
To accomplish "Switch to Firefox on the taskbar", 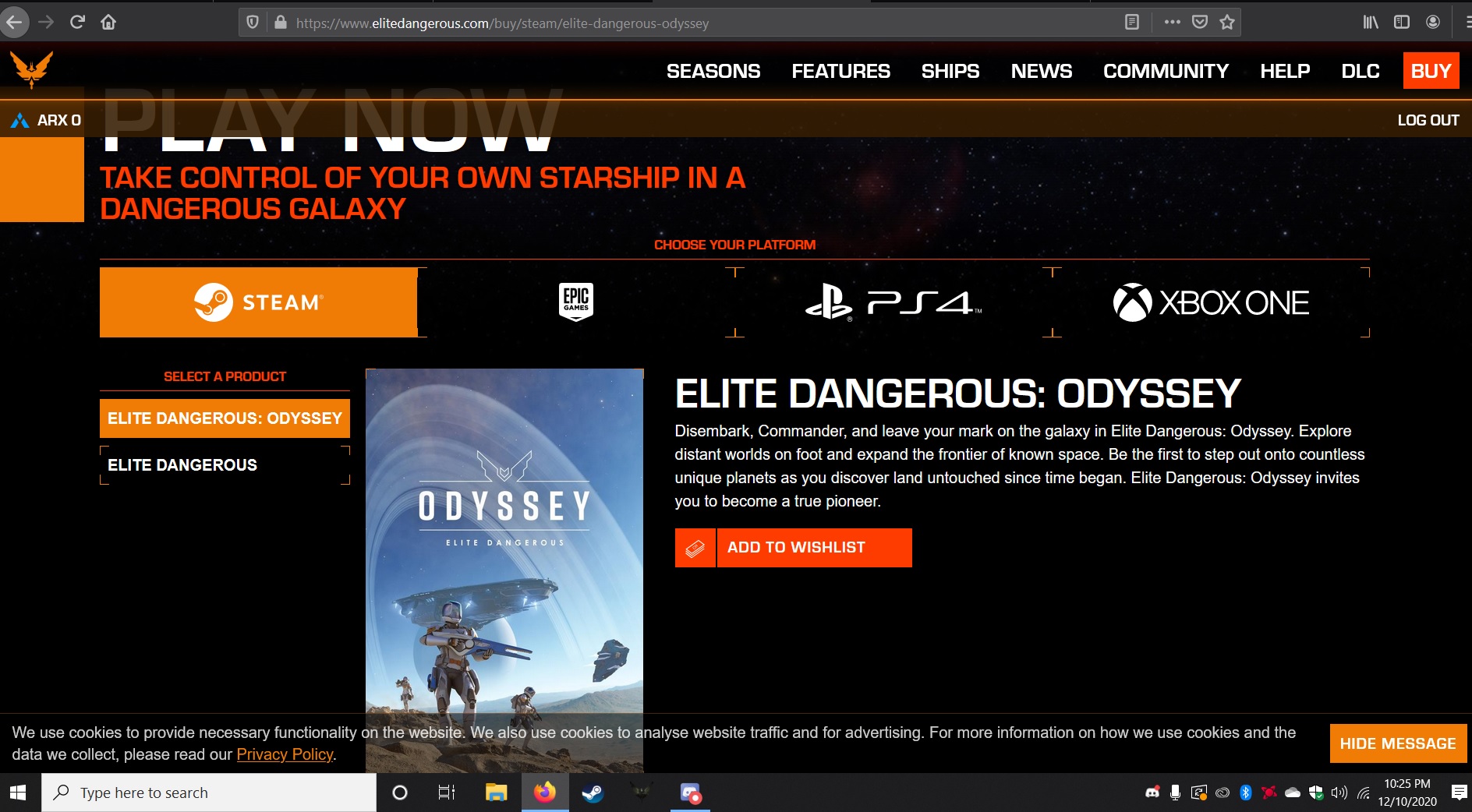I will click(x=545, y=793).
